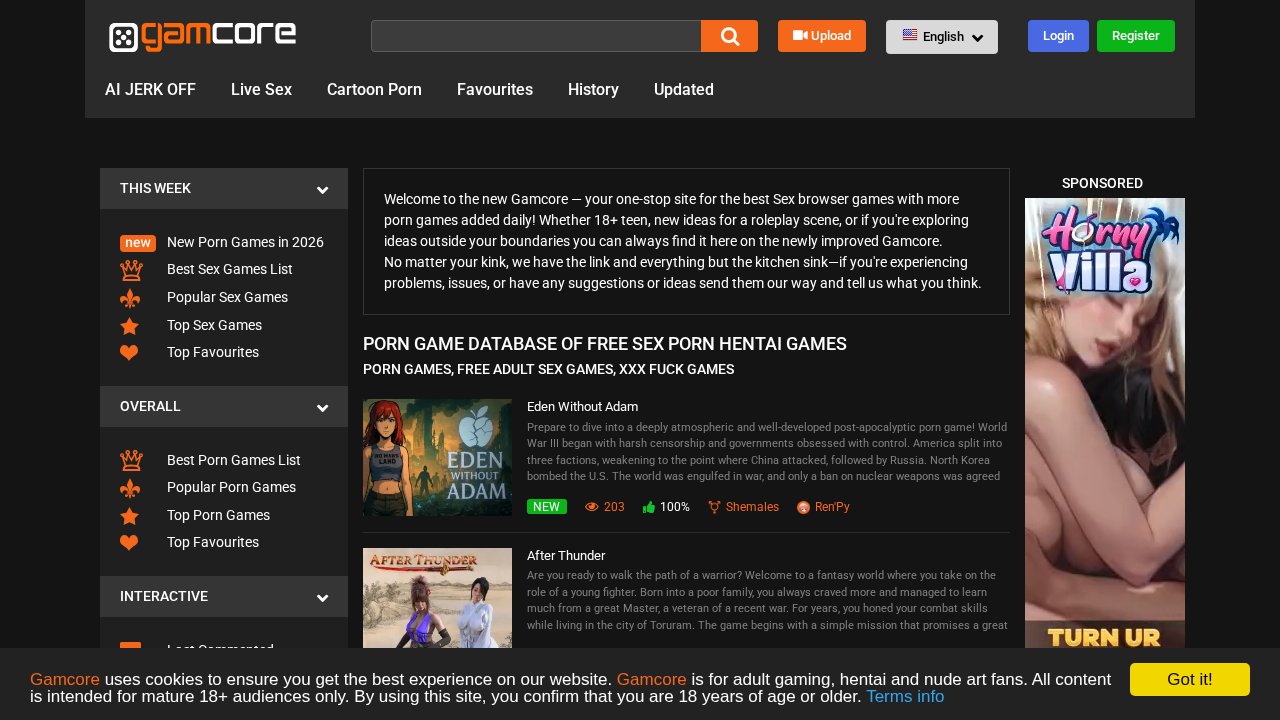The width and height of the screenshot is (1280, 720).
Task: Click the orange search magnifier button
Action: 729,36
